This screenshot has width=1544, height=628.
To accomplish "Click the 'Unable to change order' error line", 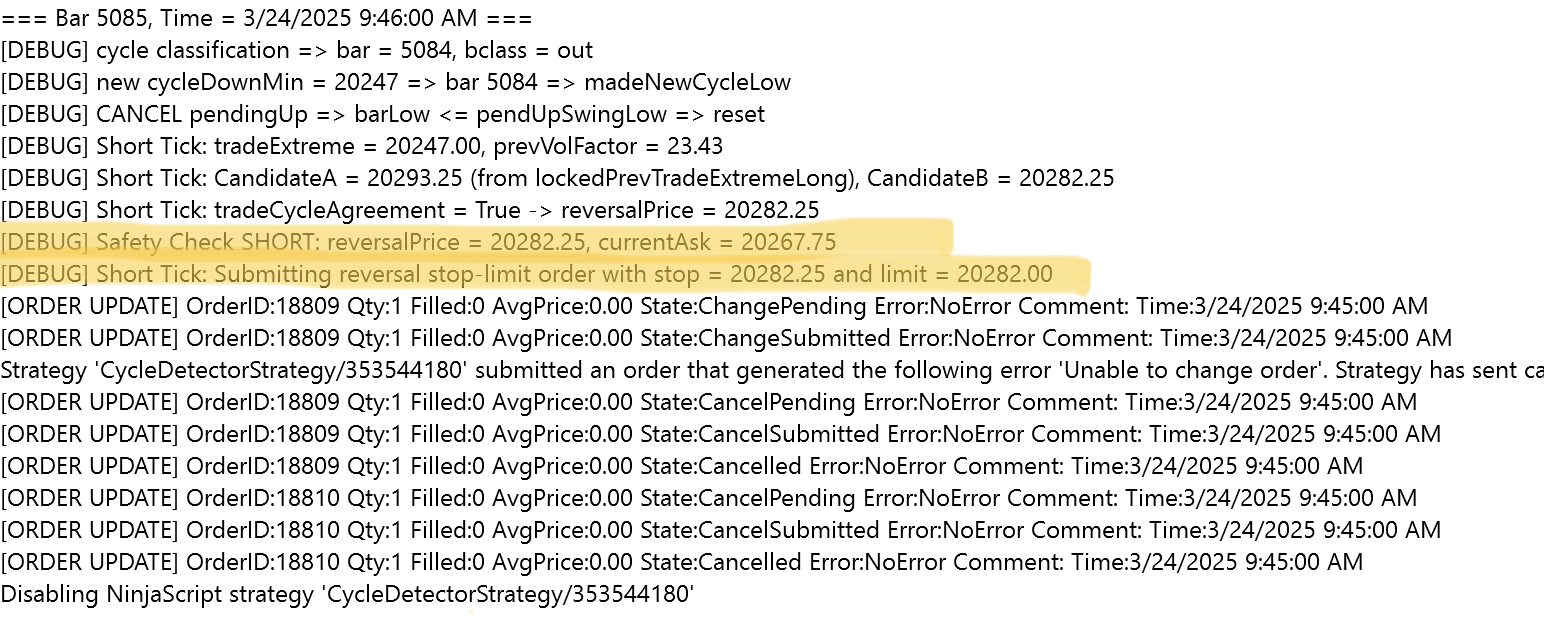I will click(x=770, y=370).
